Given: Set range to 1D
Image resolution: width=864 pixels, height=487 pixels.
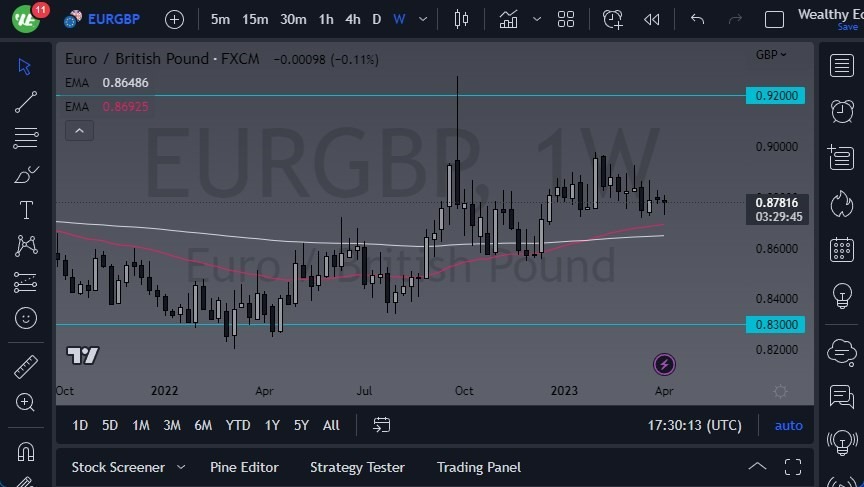Looking at the screenshot, I should pos(80,425).
